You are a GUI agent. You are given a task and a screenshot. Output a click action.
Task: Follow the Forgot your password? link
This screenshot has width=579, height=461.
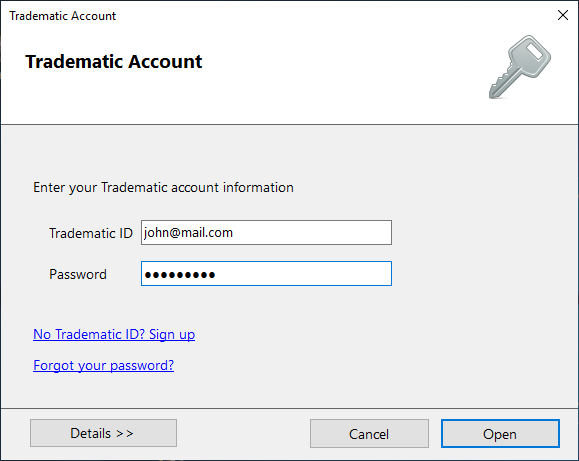103,365
